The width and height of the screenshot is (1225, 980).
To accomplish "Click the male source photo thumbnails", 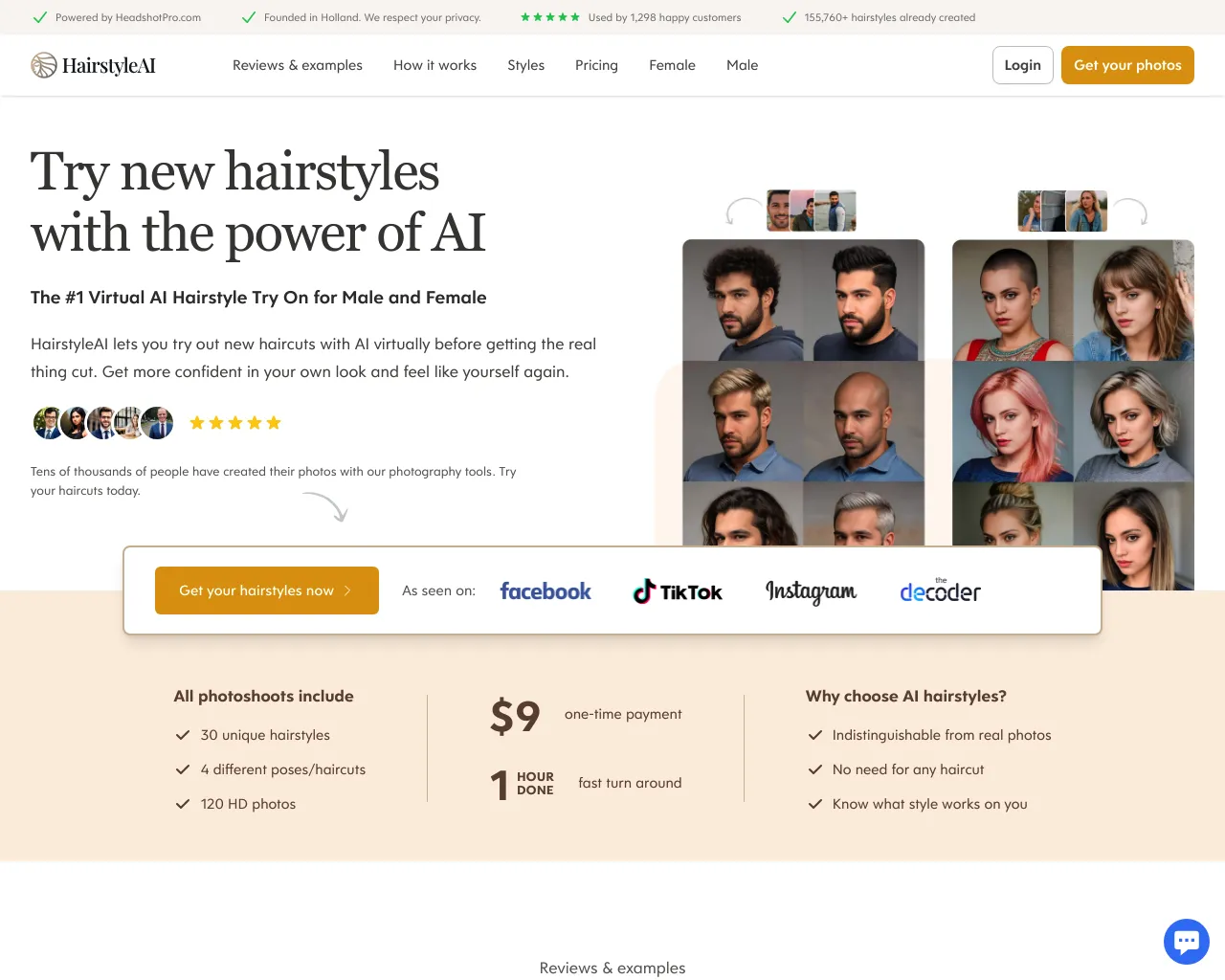I will point(812,211).
